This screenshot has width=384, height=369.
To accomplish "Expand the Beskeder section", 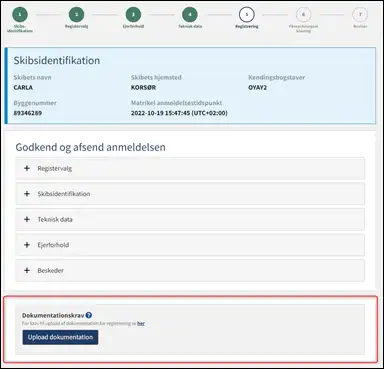I will click(190, 270).
